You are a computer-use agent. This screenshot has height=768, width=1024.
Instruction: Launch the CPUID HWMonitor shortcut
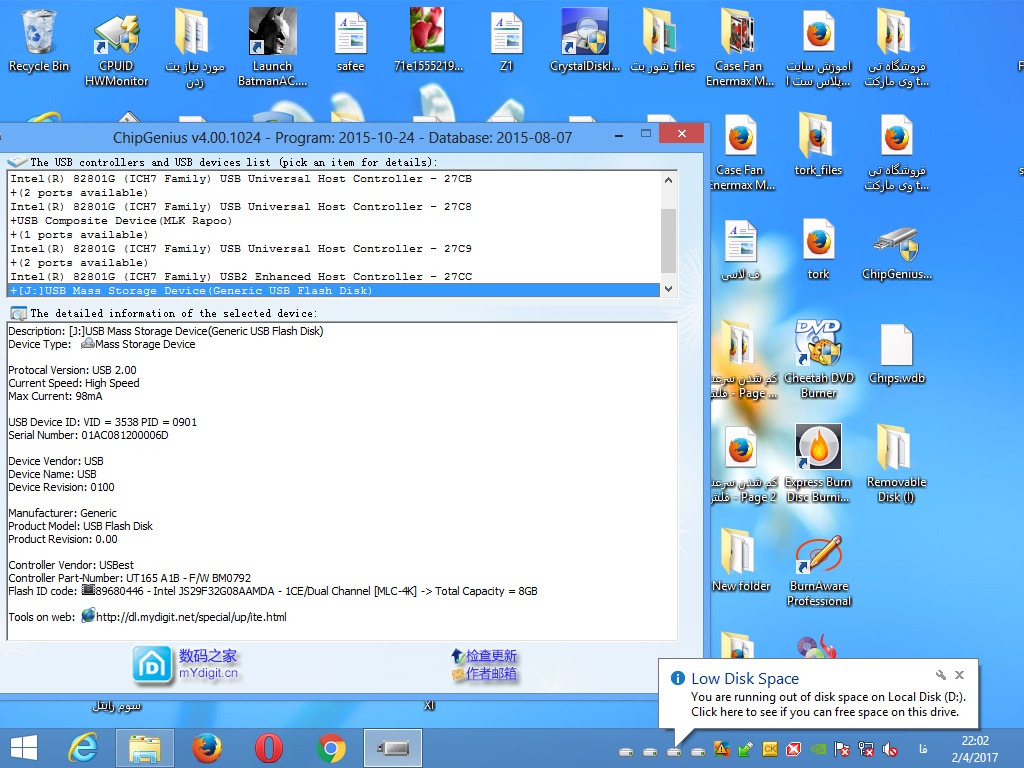[x=116, y=48]
